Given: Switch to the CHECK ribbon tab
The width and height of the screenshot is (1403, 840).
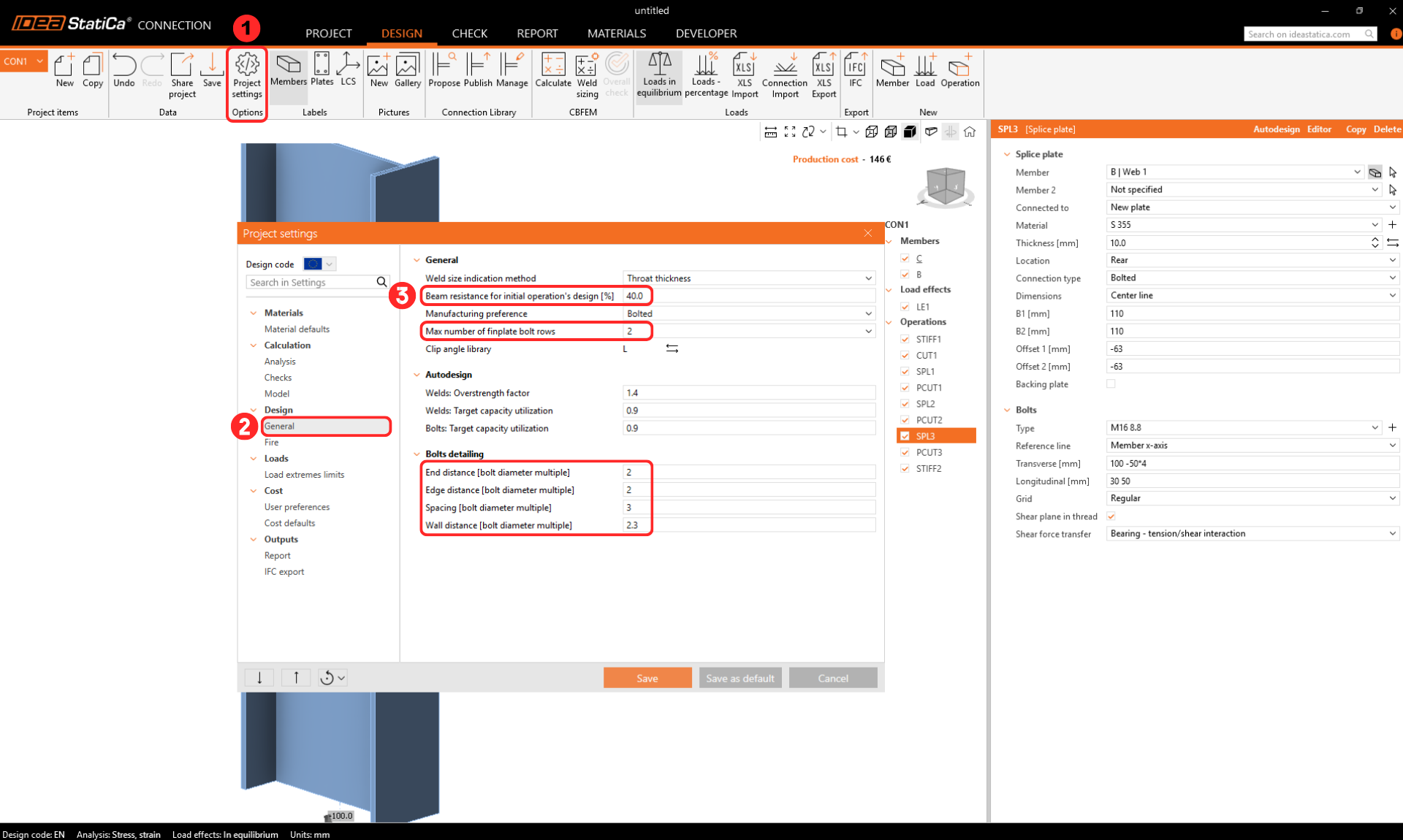Looking at the screenshot, I should (x=469, y=34).
